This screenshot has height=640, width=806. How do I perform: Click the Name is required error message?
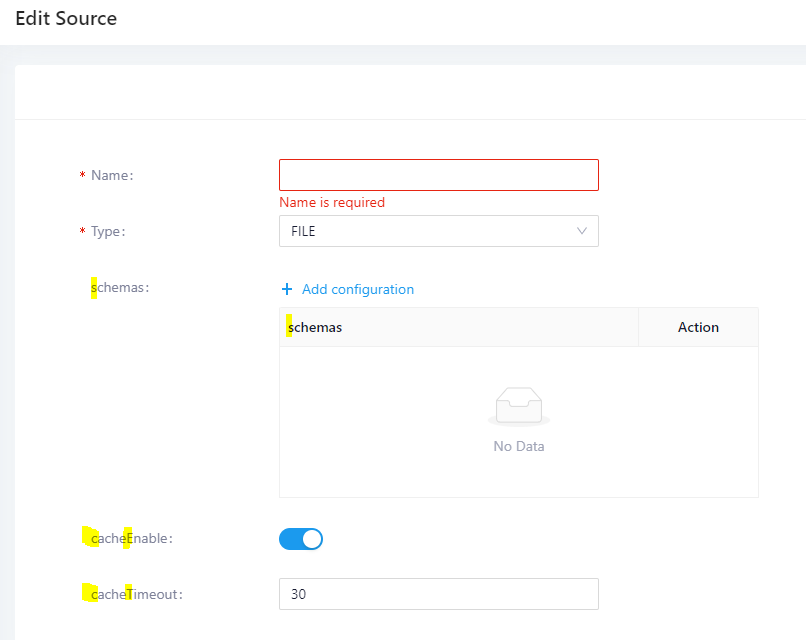coord(332,202)
